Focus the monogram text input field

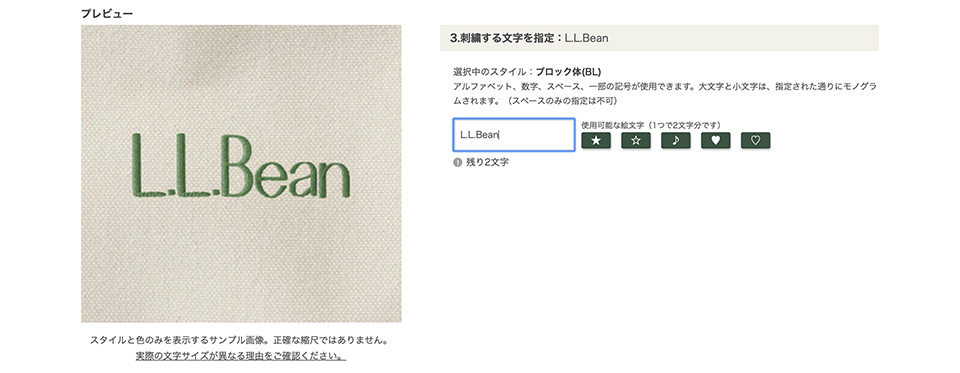pyautogui.click(x=514, y=135)
